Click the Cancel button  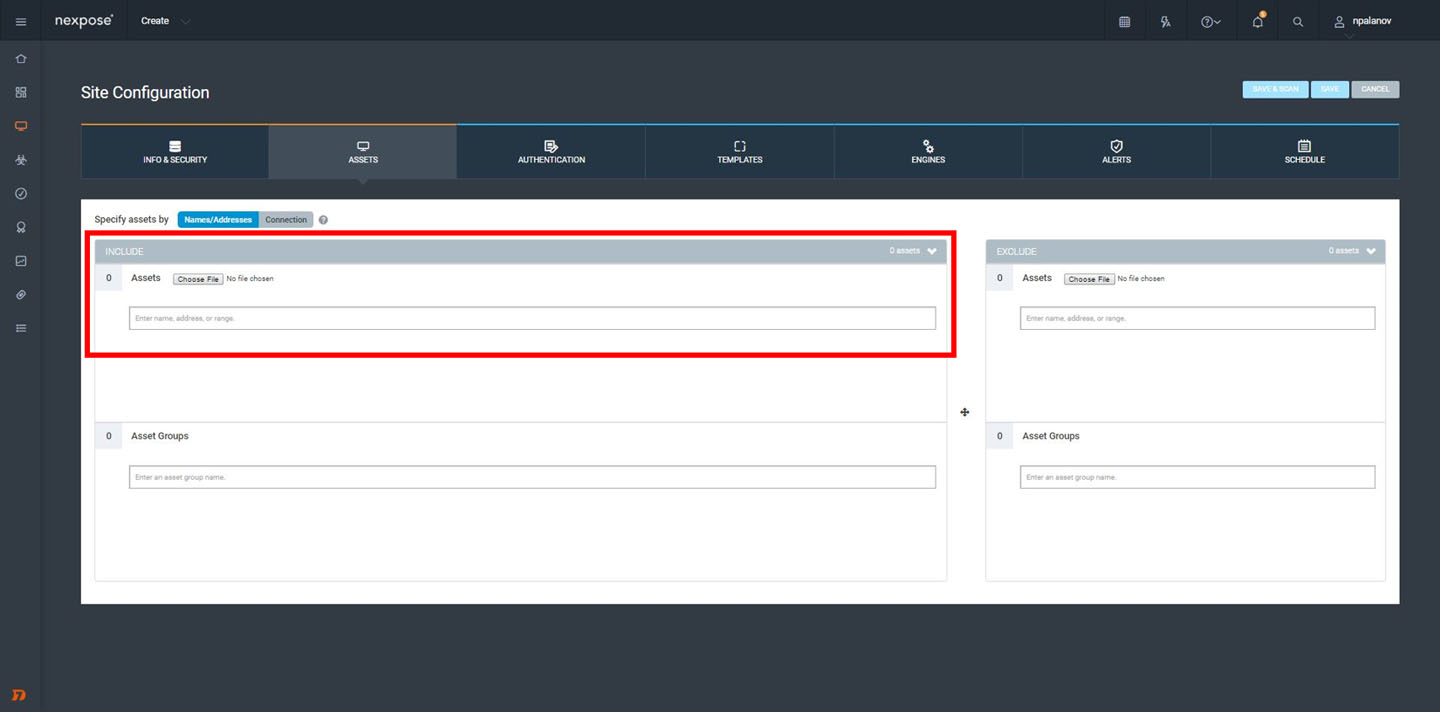(1375, 89)
